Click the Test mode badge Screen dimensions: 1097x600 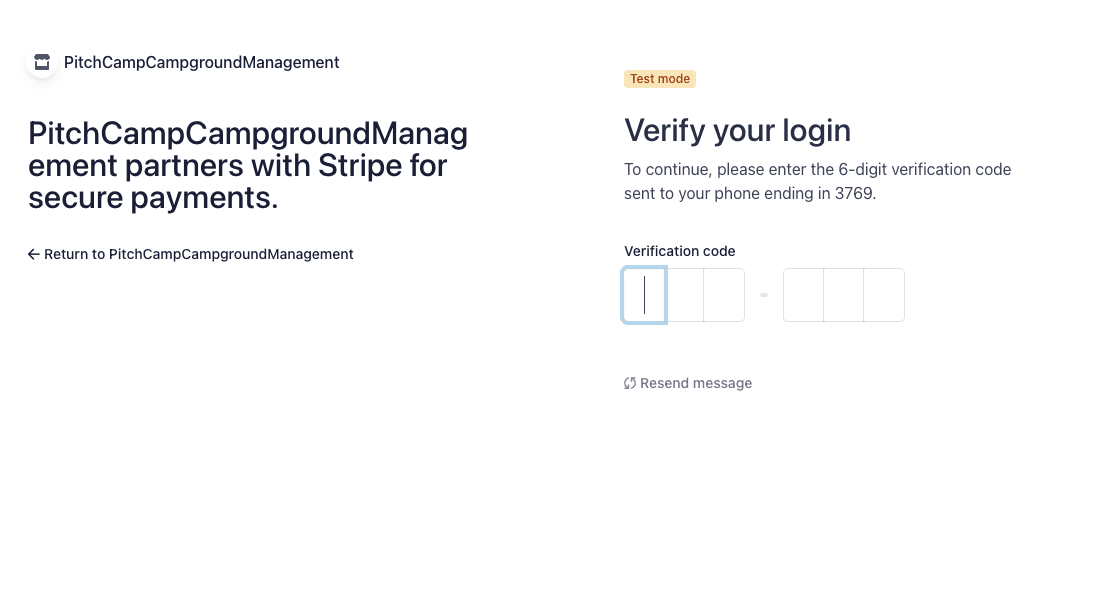(x=660, y=79)
